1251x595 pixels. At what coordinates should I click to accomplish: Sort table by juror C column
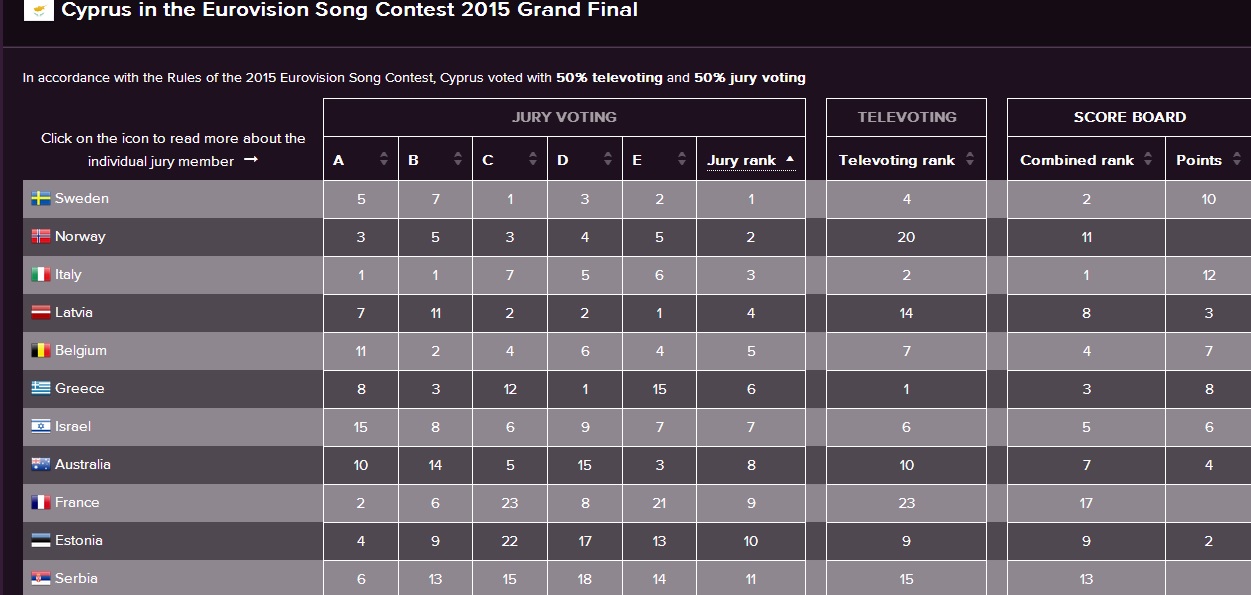pyautogui.click(x=533, y=159)
